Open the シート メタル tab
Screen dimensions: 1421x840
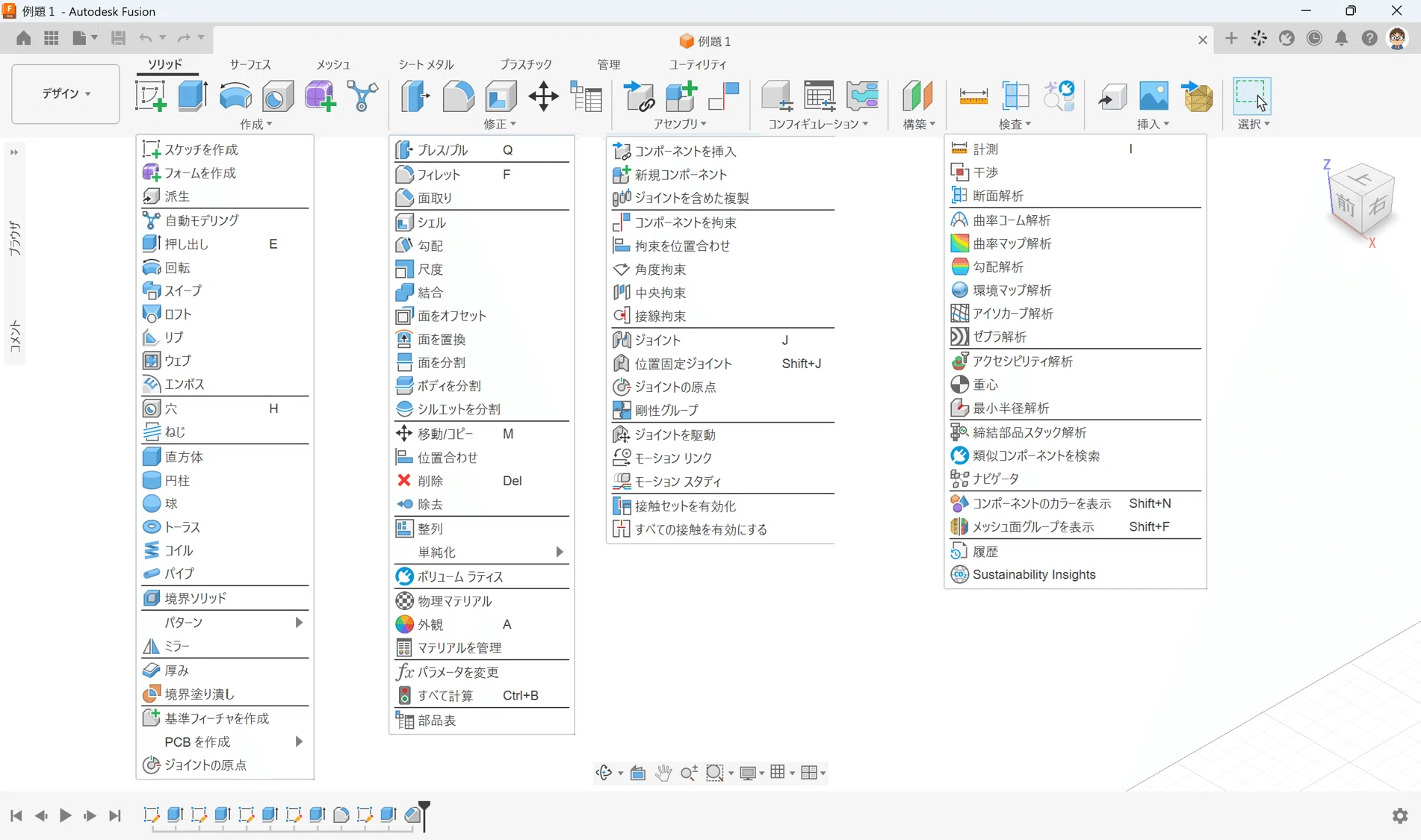426,65
